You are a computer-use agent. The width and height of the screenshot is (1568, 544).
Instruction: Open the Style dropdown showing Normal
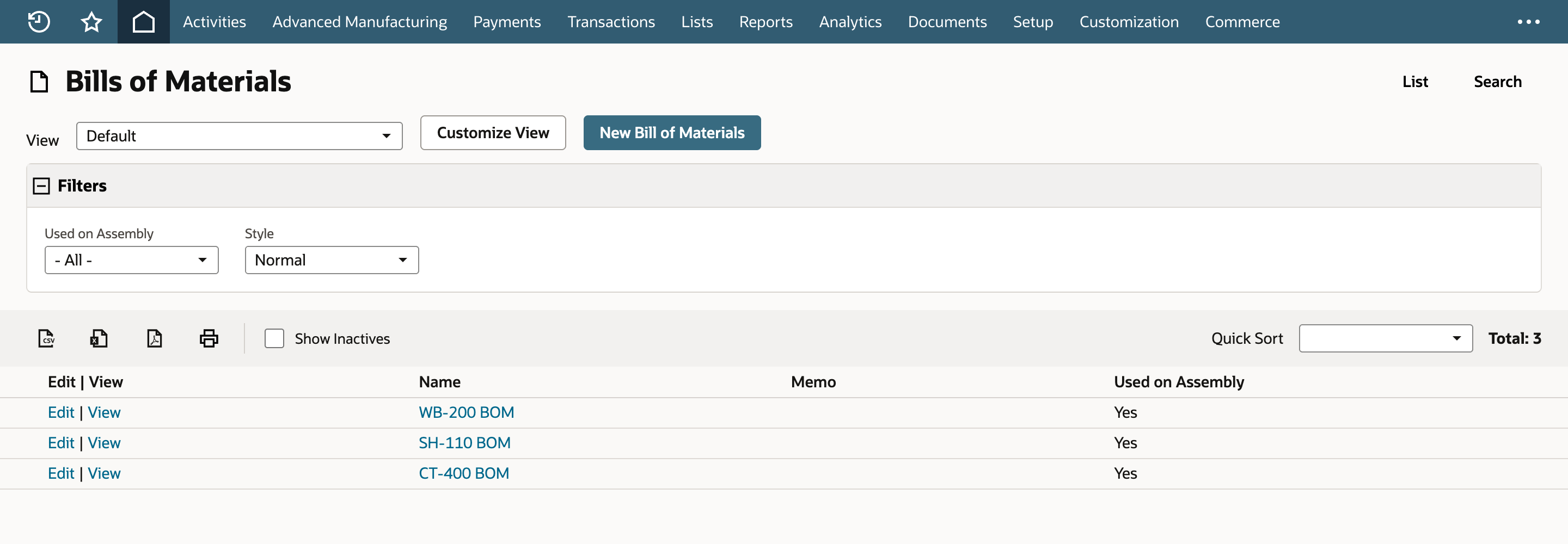coord(332,260)
